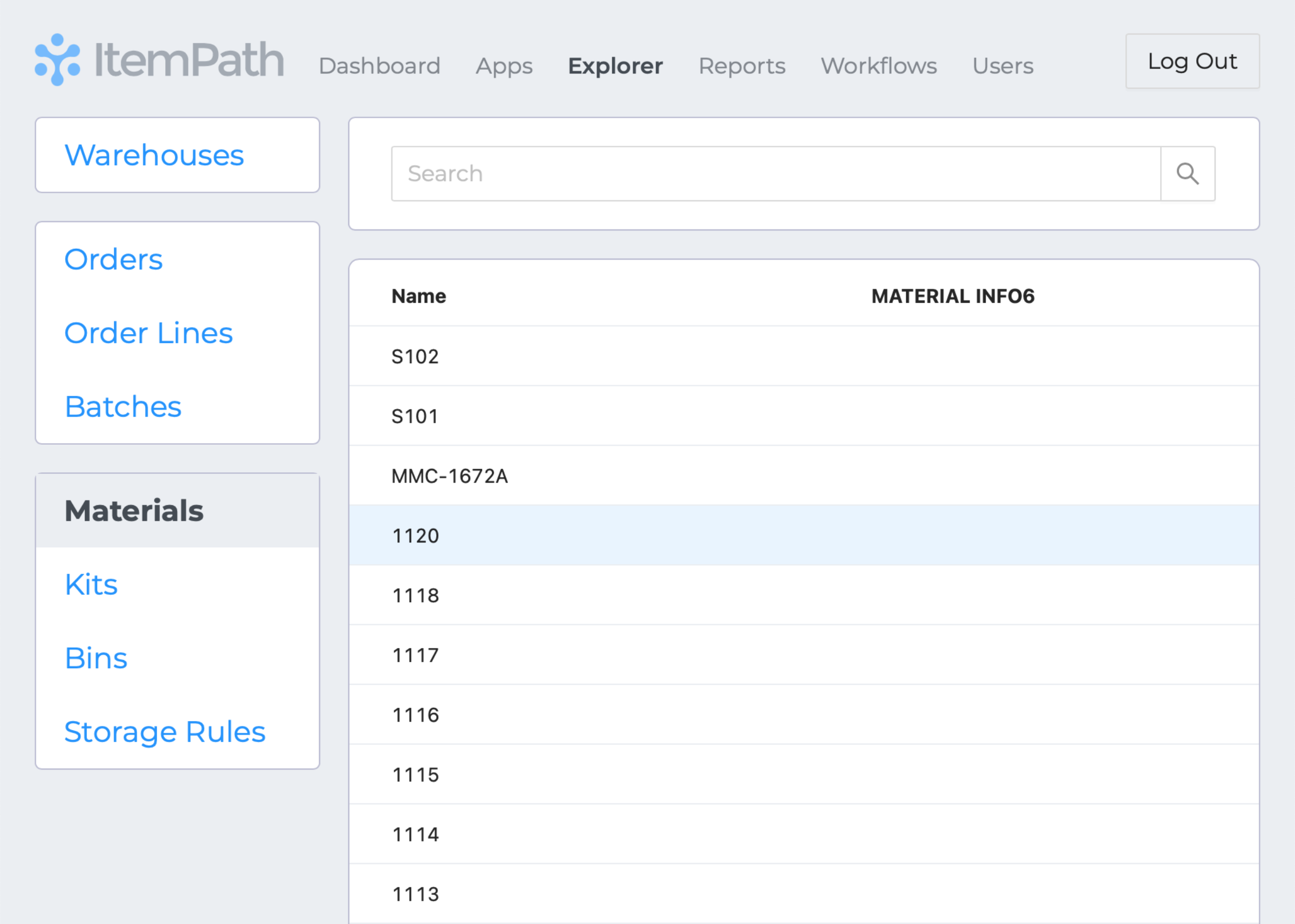Select material row 1115
Screen dimensions: 1295x924
click(x=803, y=774)
